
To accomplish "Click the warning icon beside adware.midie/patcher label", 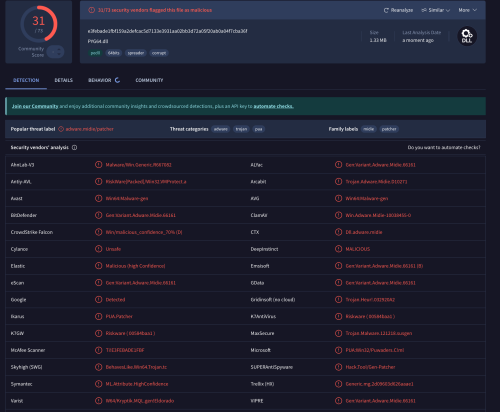I will pos(61,129).
